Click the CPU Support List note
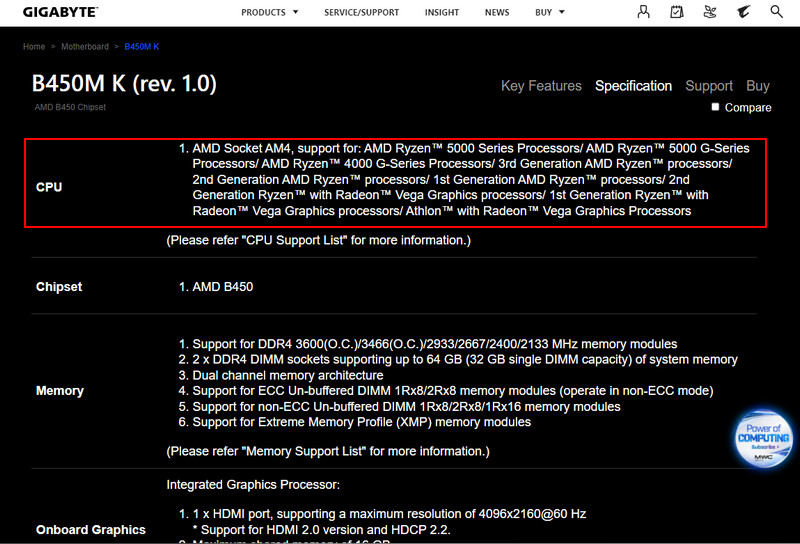The width and height of the screenshot is (800, 544). (x=318, y=240)
